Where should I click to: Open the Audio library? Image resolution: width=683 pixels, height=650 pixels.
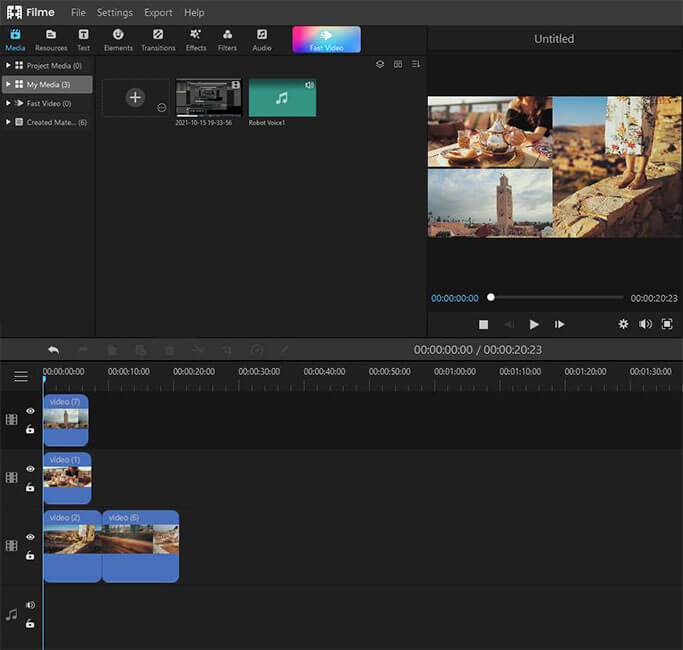click(x=262, y=40)
